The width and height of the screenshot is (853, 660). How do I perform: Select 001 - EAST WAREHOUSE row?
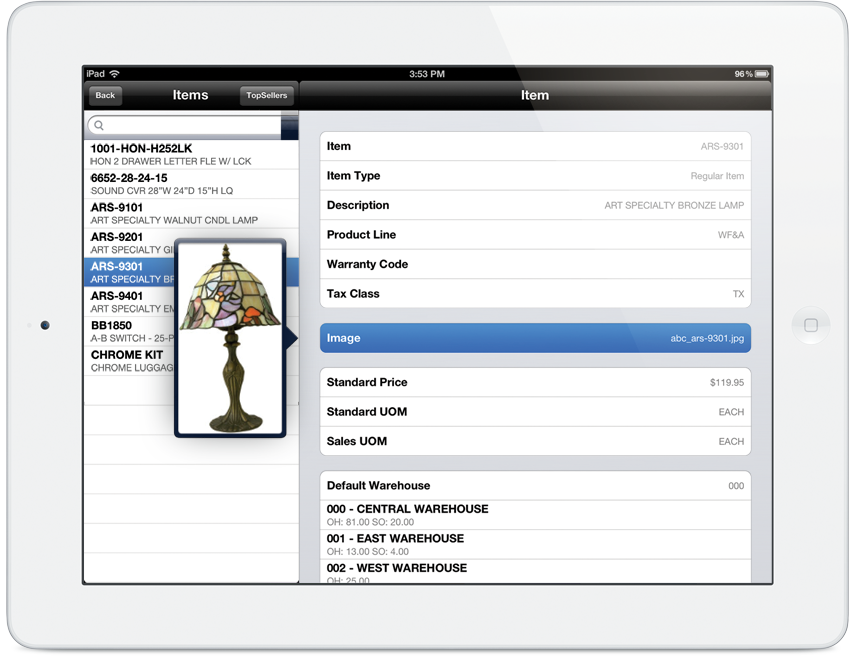coord(535,544)
